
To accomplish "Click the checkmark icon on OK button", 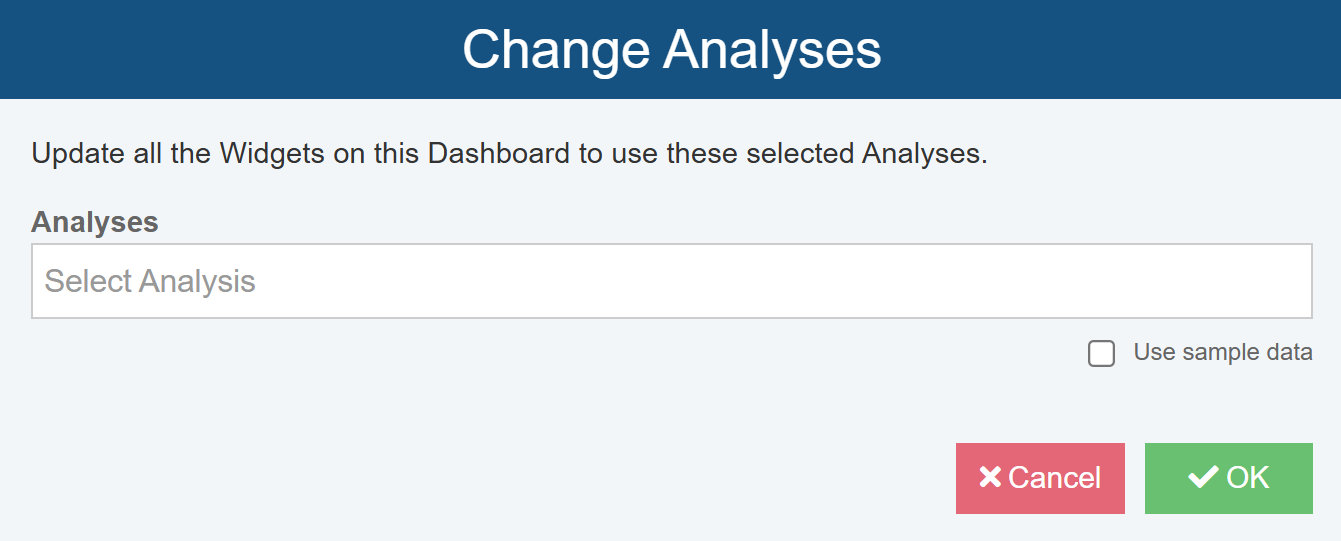I will (1203, 478).
